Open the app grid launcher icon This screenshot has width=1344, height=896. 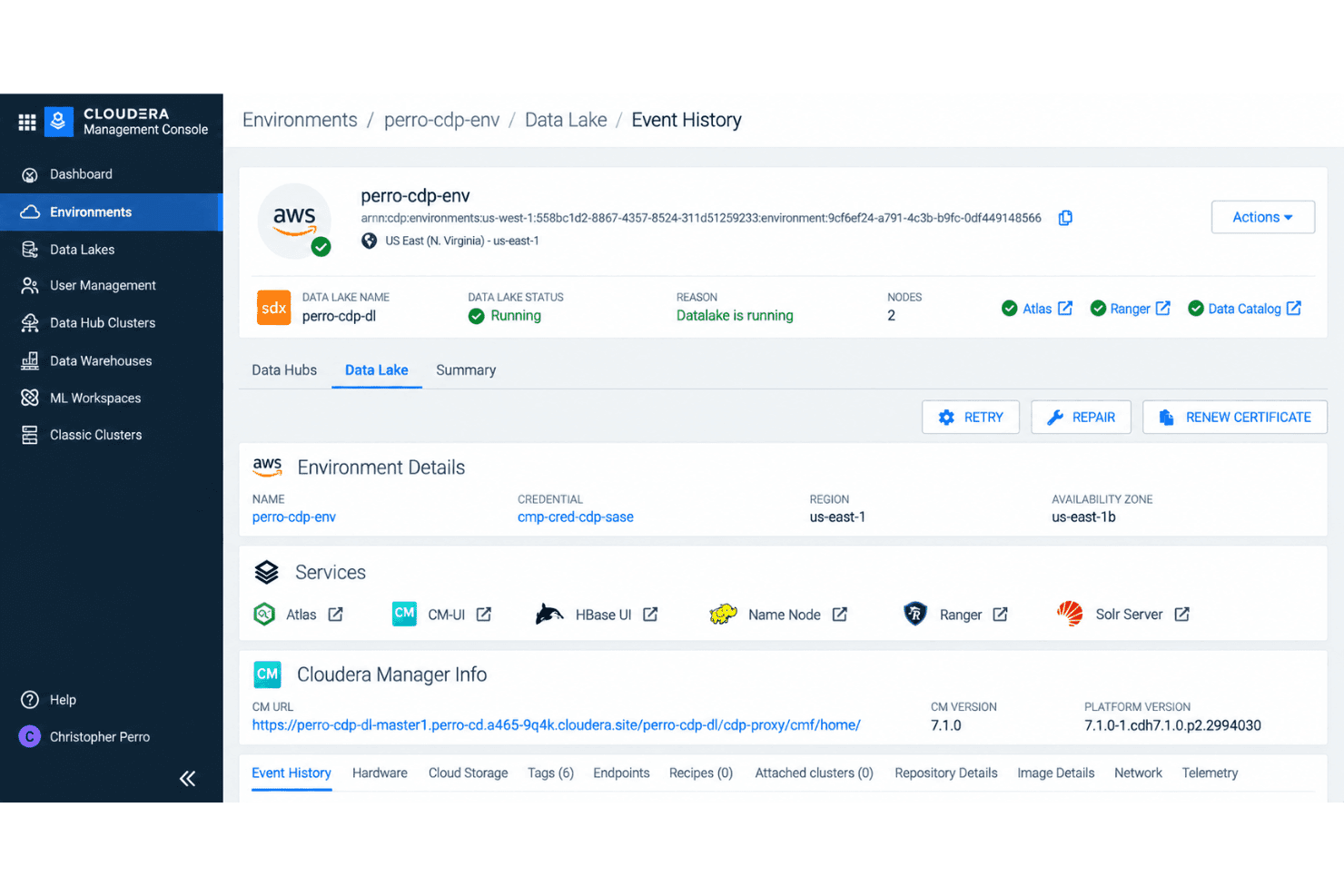[x=27, y=122]
